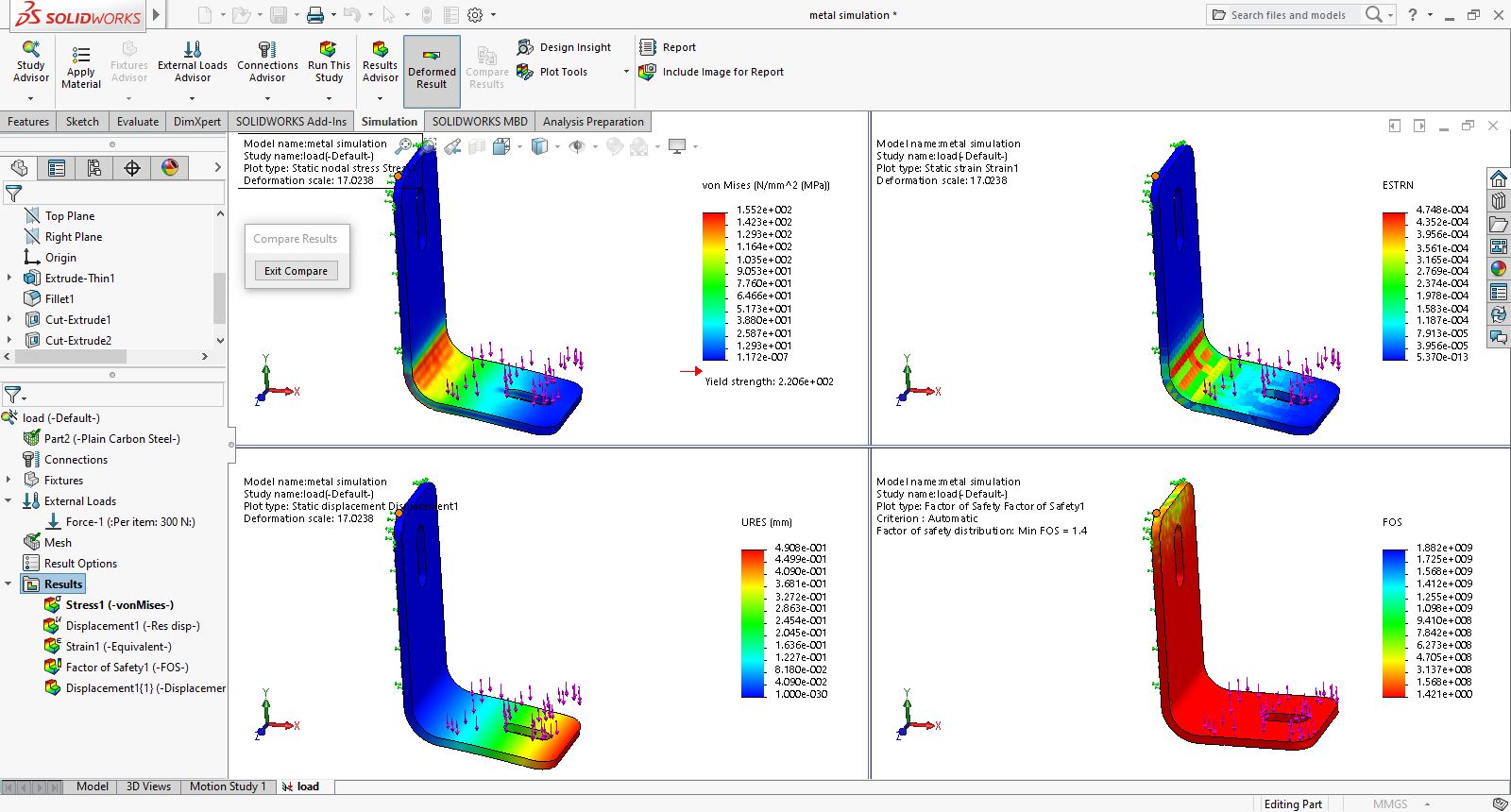1511x812 pixels.
Task: Click the FOS color legend bar
Action: [x=1394, y=623]
